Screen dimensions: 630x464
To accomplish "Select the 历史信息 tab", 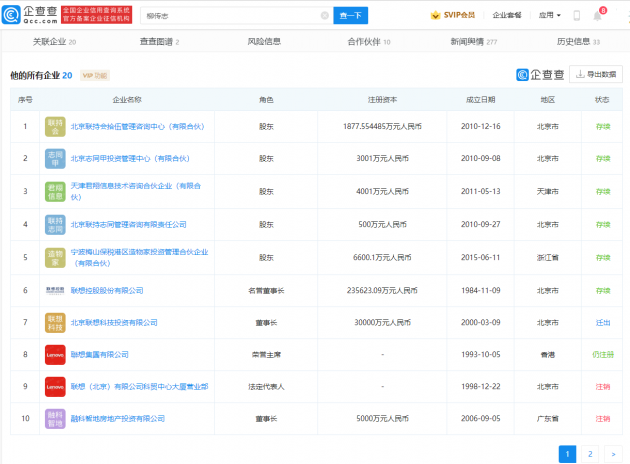I will click(x=578, y=42).
